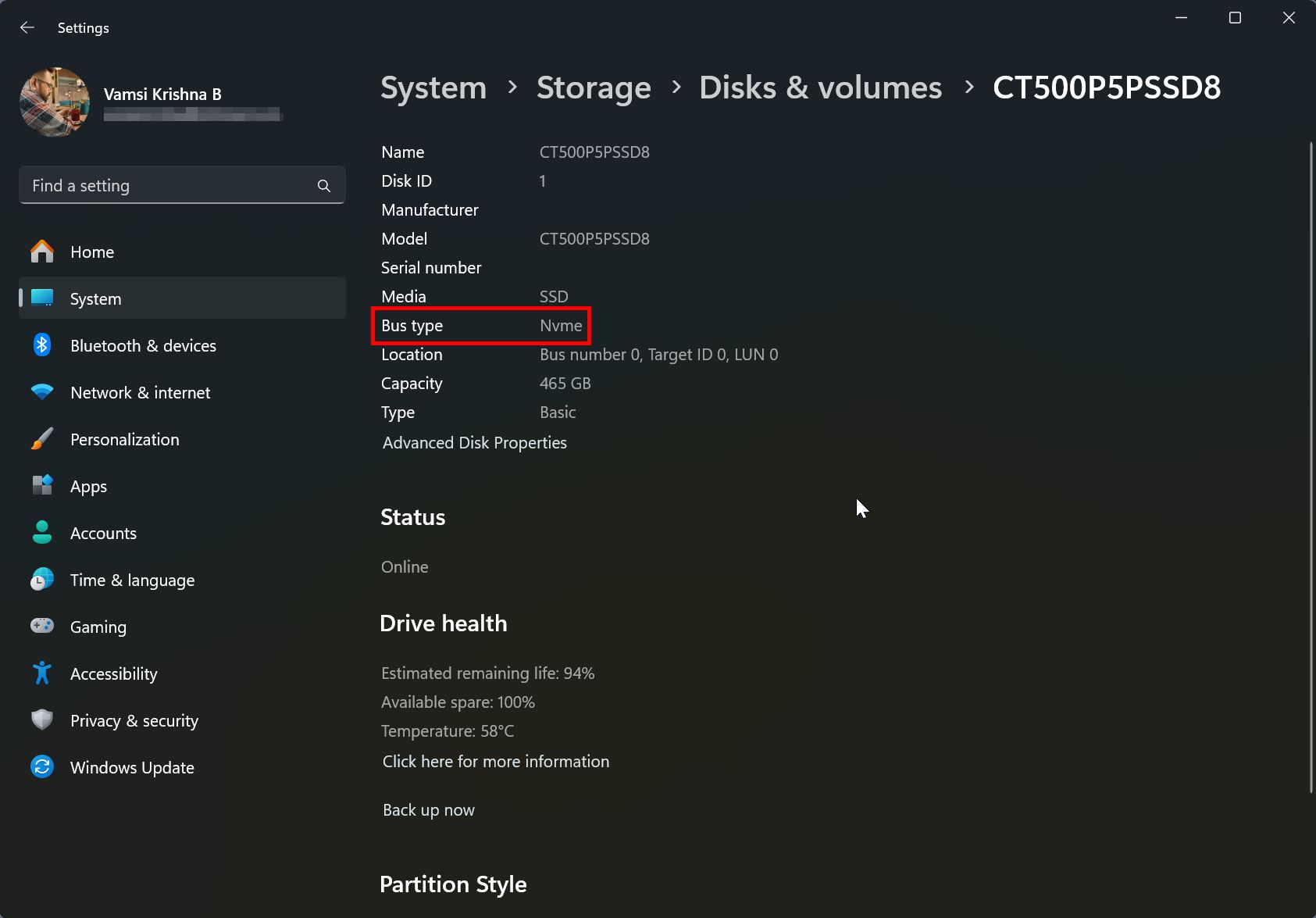1316x918 pixels.
Task: Open Bluetooth & devices settings
Action: coord(182,345)
